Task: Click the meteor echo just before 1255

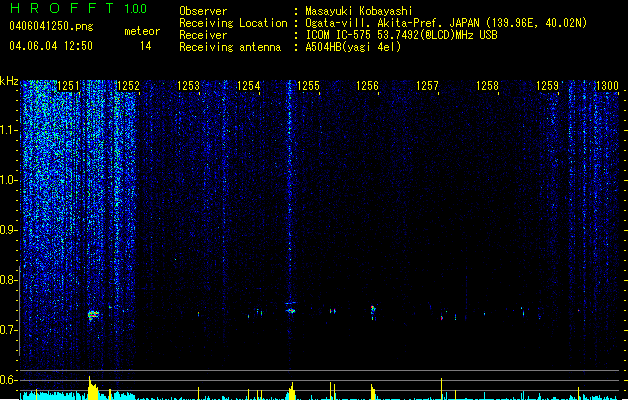Action: 291,311
